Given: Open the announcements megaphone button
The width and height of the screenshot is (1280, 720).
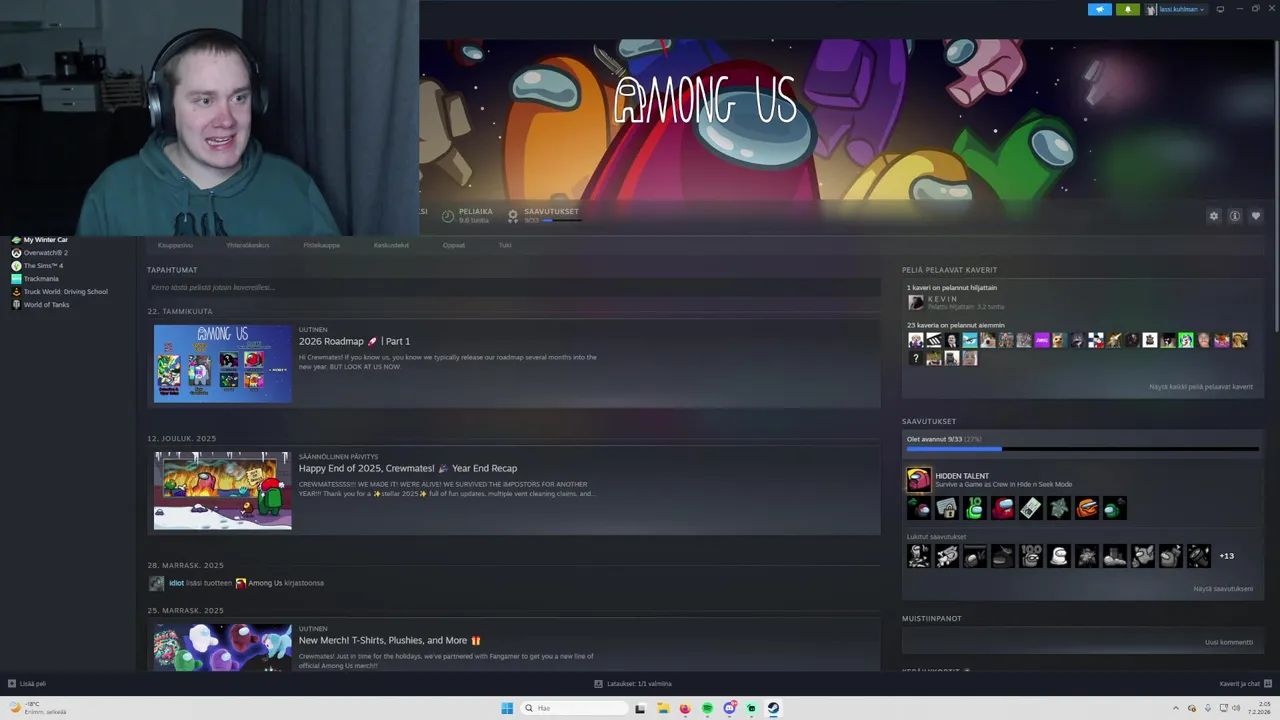Looking at the screenshot, I should point(1100,9).
